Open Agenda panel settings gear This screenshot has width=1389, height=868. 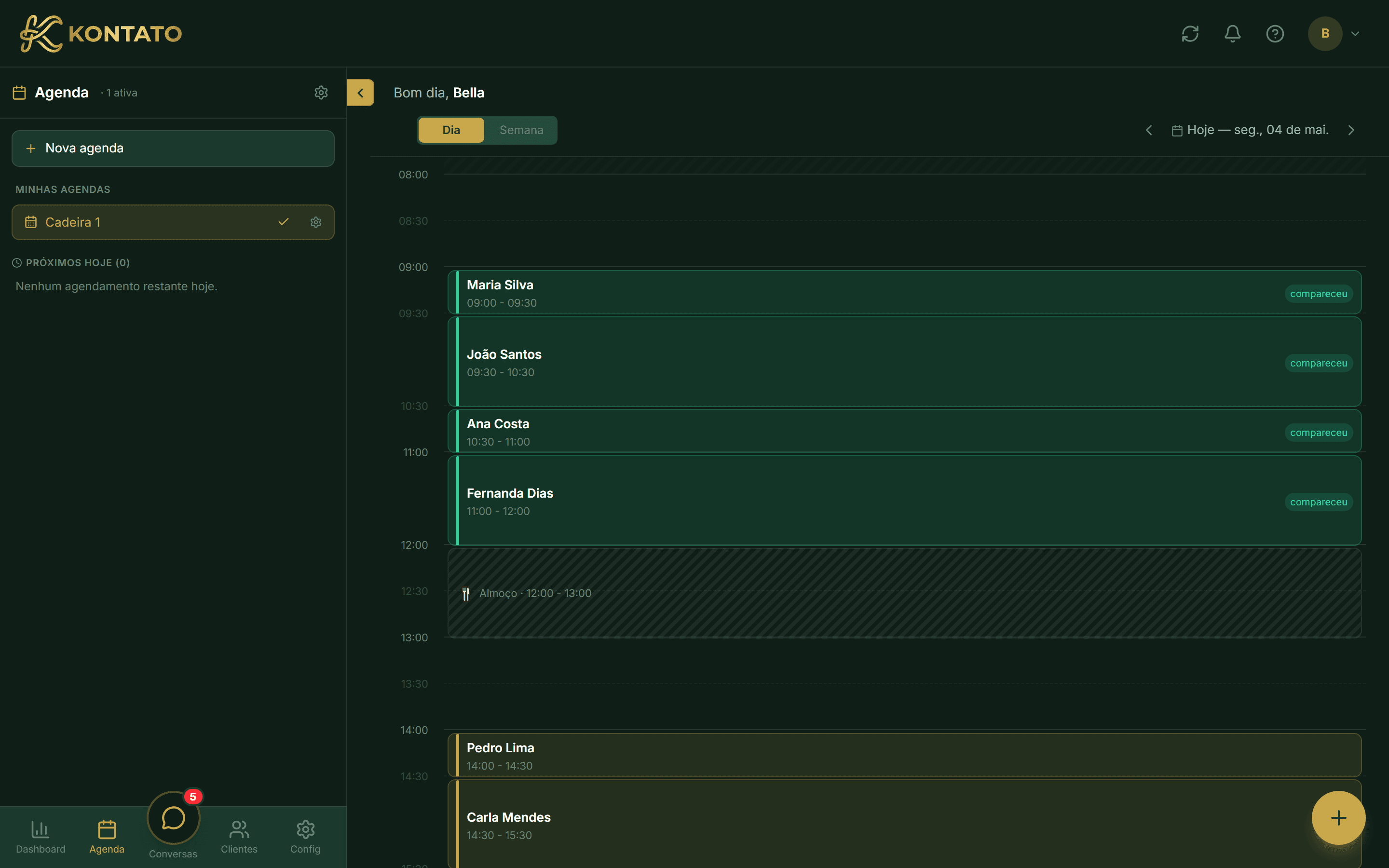(321, 93)
